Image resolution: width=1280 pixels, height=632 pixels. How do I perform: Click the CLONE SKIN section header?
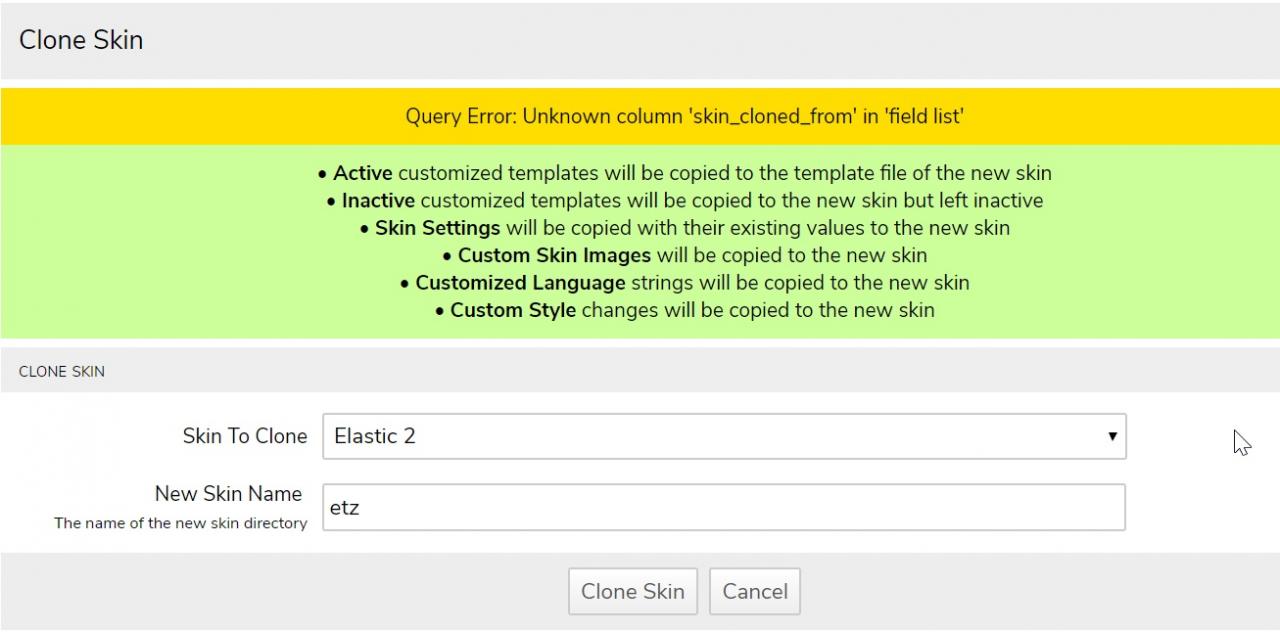[62, 371]
